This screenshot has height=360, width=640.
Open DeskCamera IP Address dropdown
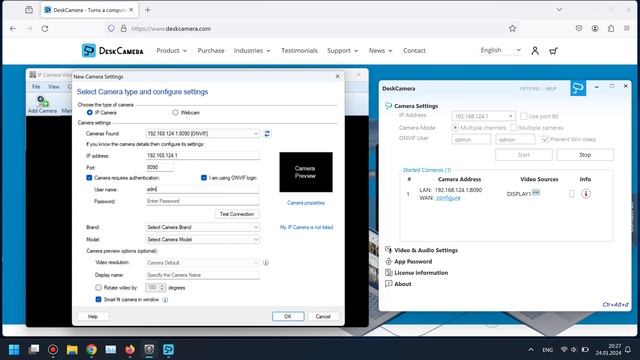pos(511,116)
